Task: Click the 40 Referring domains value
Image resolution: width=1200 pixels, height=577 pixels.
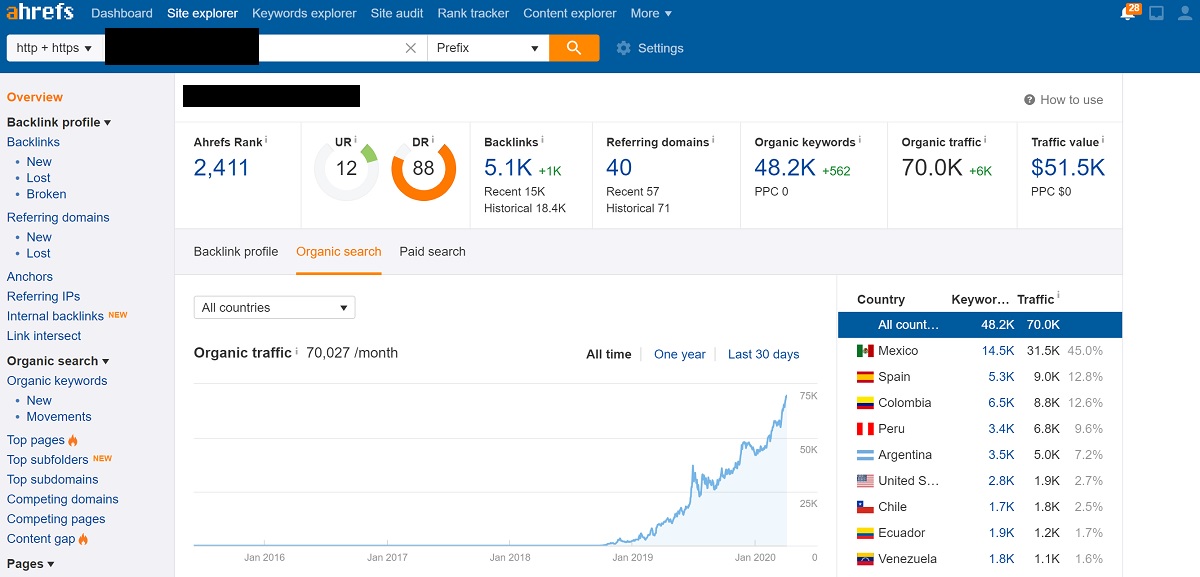Action: [x=619, y=168]
